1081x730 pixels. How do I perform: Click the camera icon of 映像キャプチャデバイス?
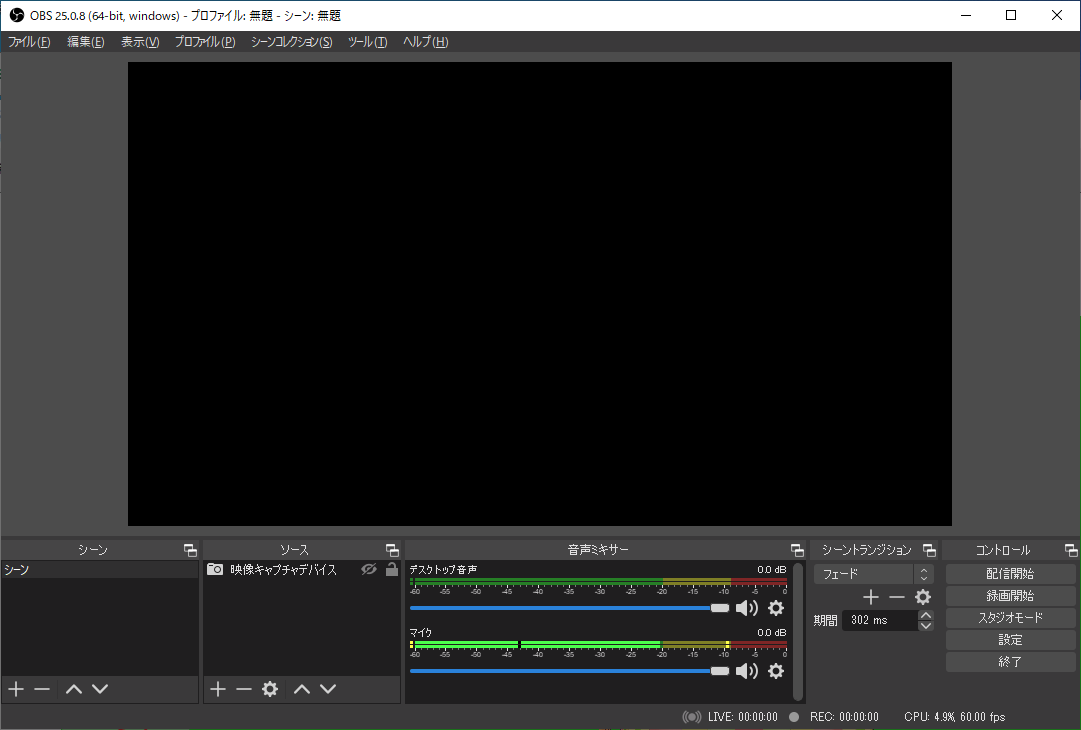coord(215,569)
